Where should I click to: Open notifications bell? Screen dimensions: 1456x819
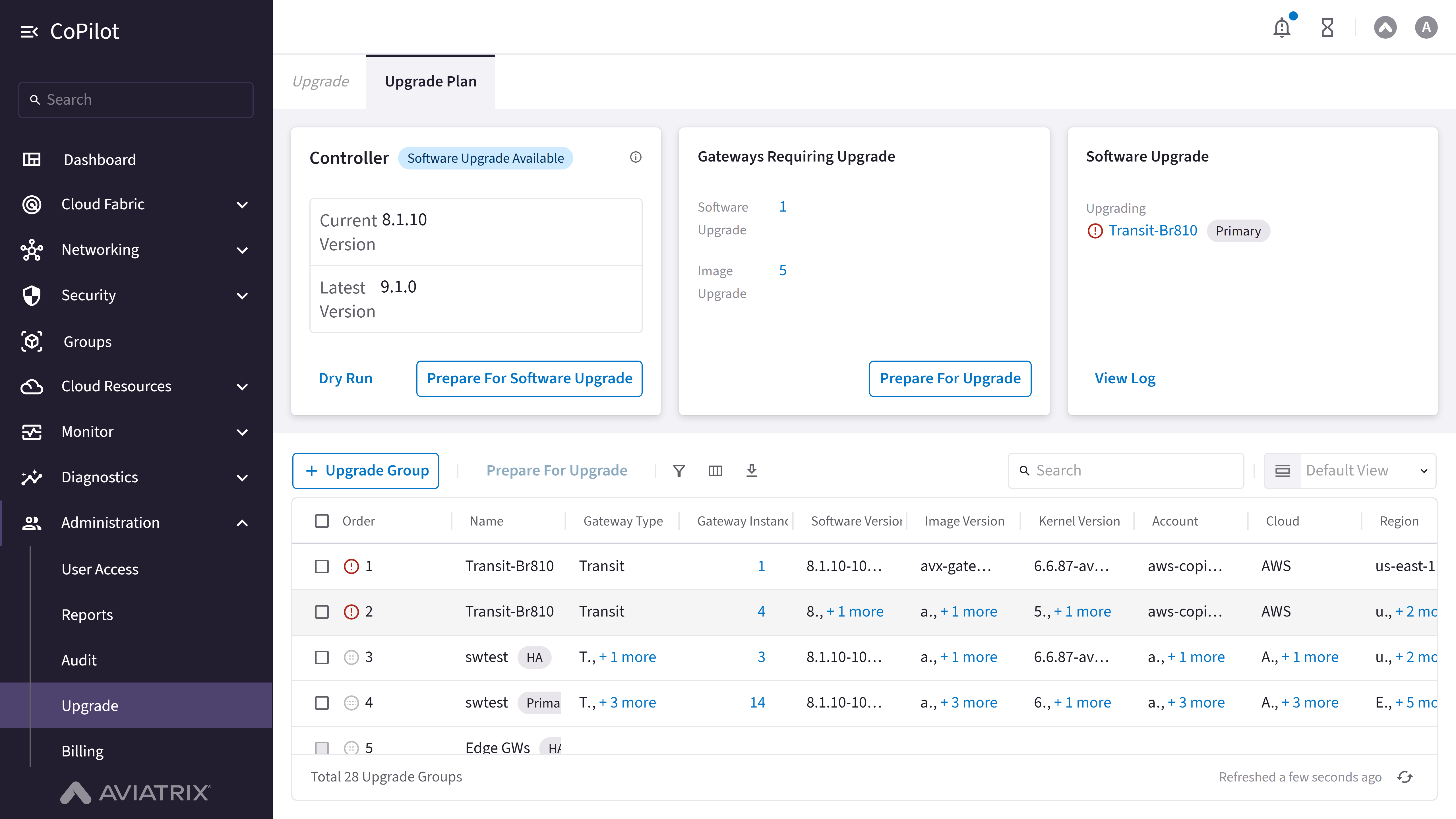pos(1281,27)
